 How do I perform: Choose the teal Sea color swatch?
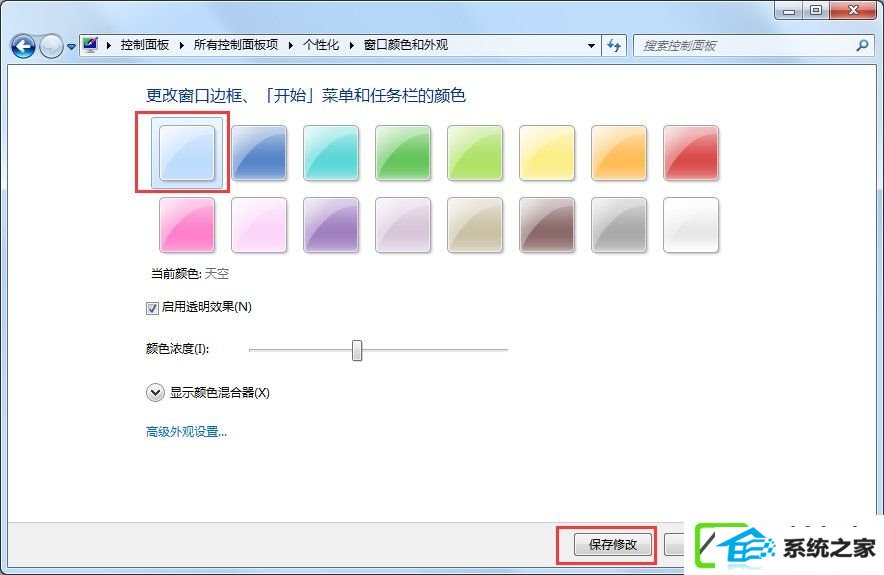coord(331,152)
